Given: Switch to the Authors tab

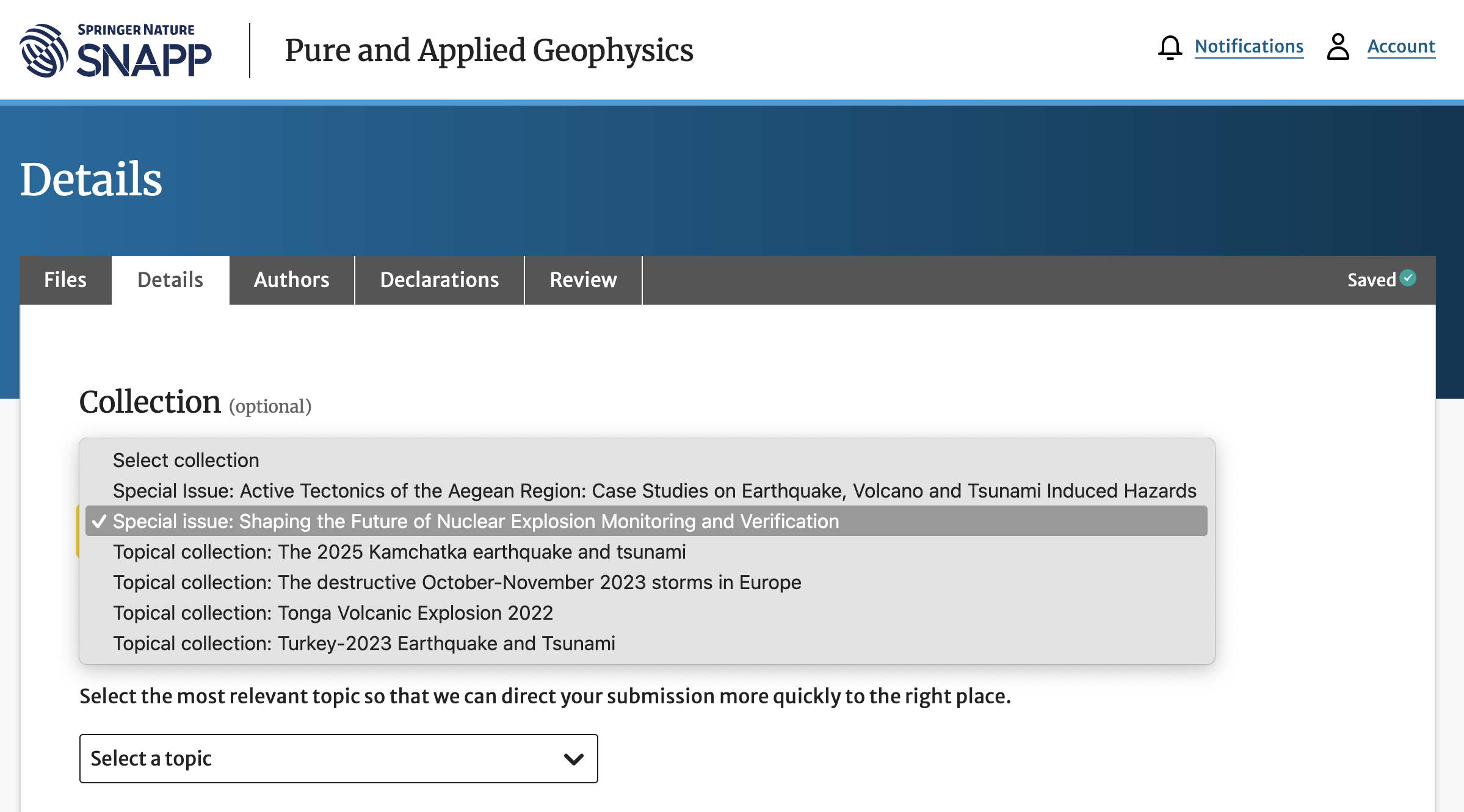Looking at the screenshot, I should (291, 280).
